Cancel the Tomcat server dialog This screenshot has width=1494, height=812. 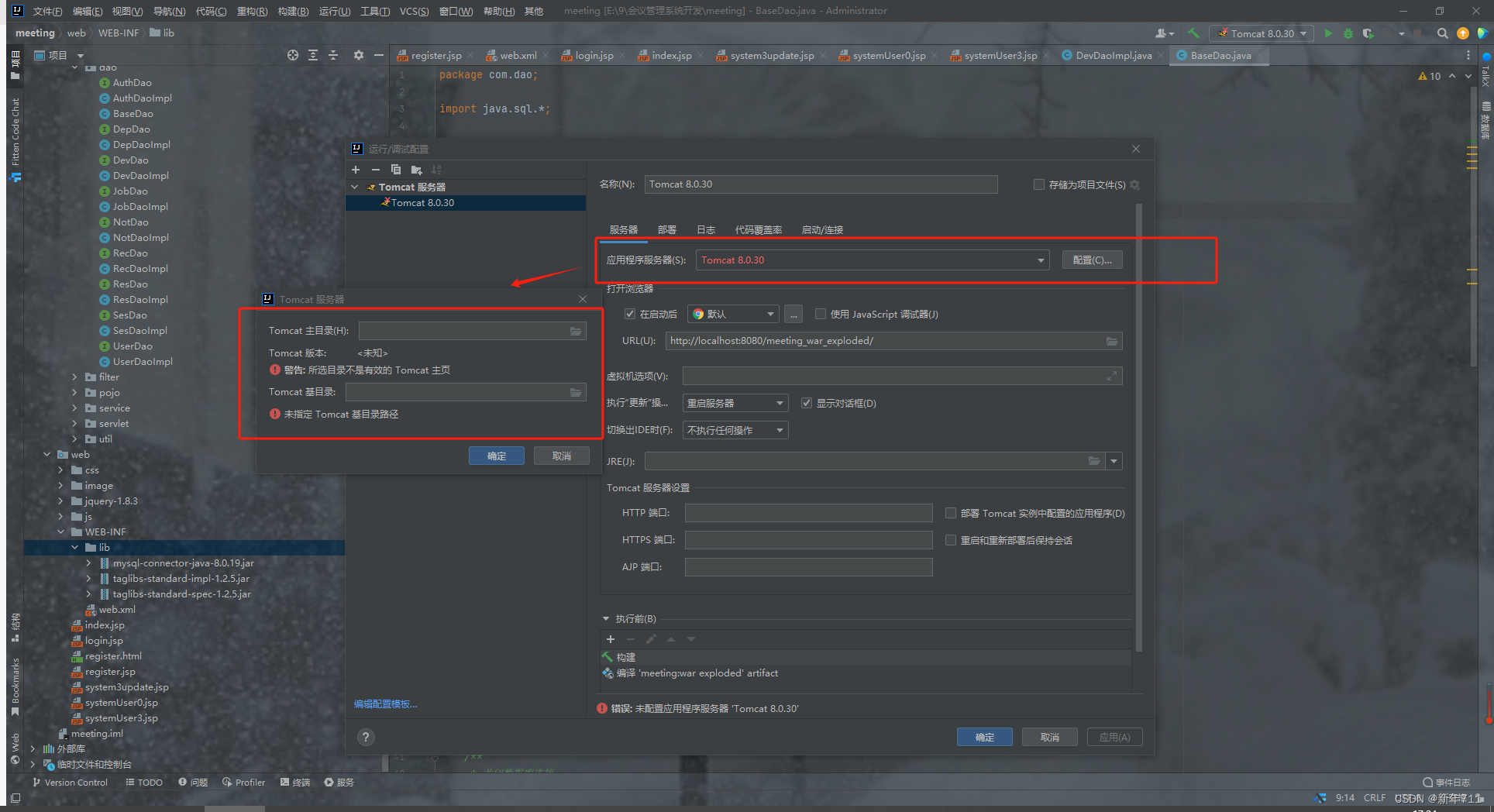click(x=562, y=456)
